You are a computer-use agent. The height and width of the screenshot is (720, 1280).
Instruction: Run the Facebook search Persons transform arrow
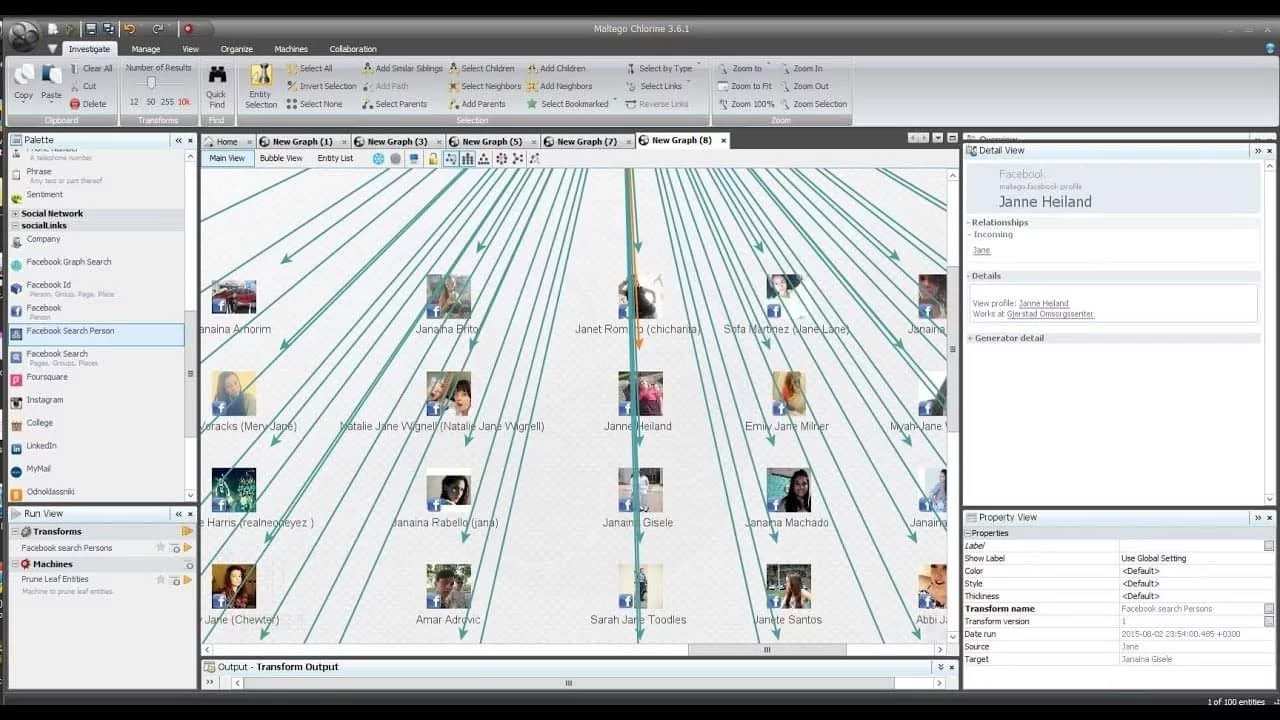click(187, 548)
